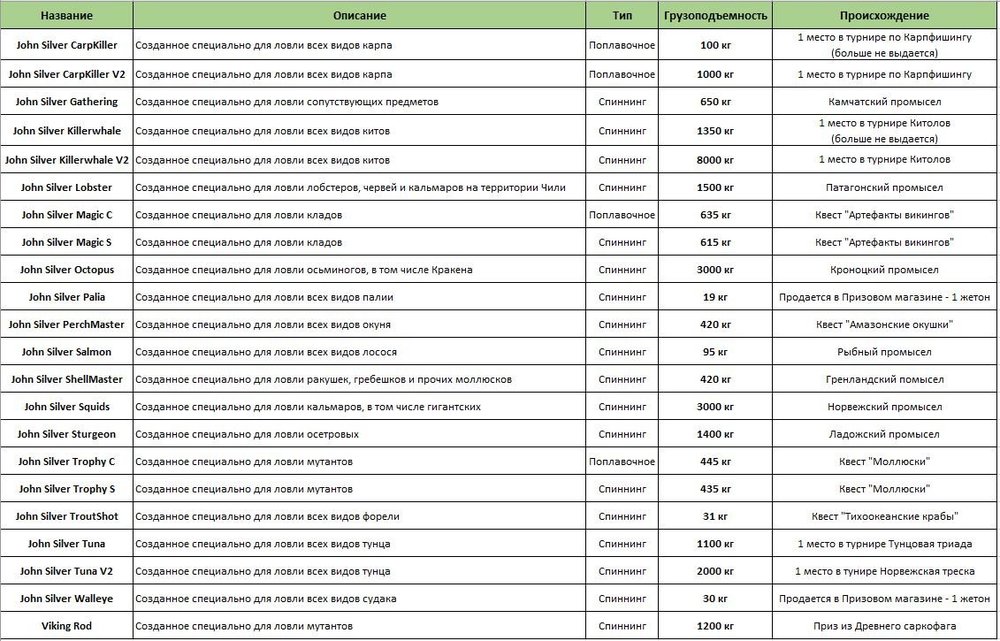This screenshot has height=641, width=1000.
Task: Click the 'Тип' column header
Action: coord(622,15)
